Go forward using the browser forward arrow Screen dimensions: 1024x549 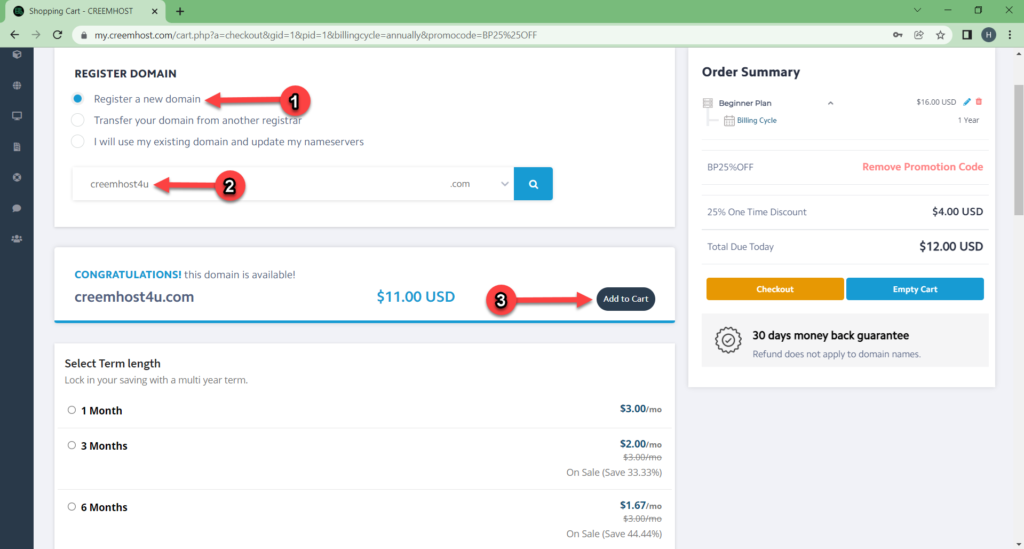(x=36, y=35)
